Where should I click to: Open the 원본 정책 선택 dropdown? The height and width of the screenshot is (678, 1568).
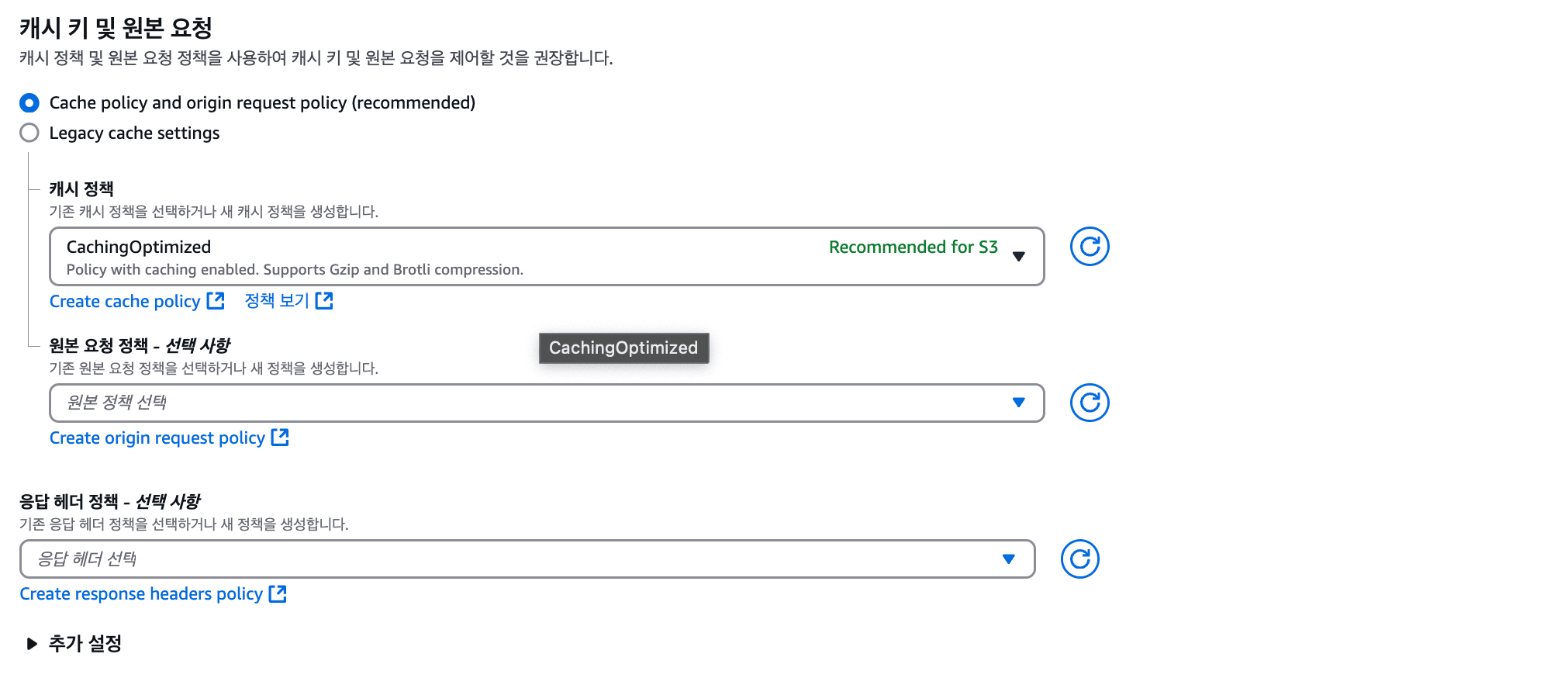pos(546,403)
